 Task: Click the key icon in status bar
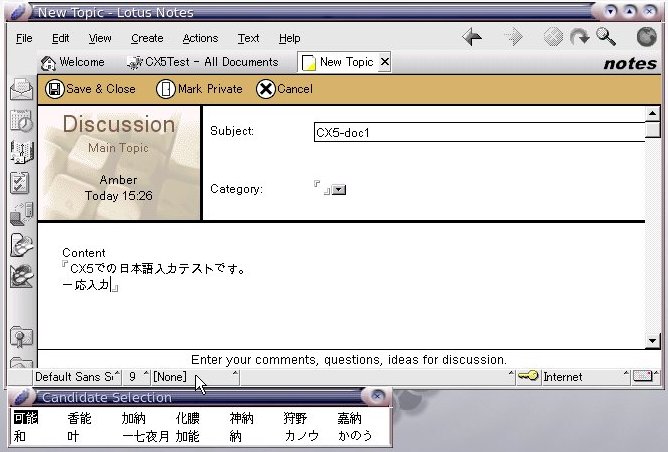click(528, 376)
